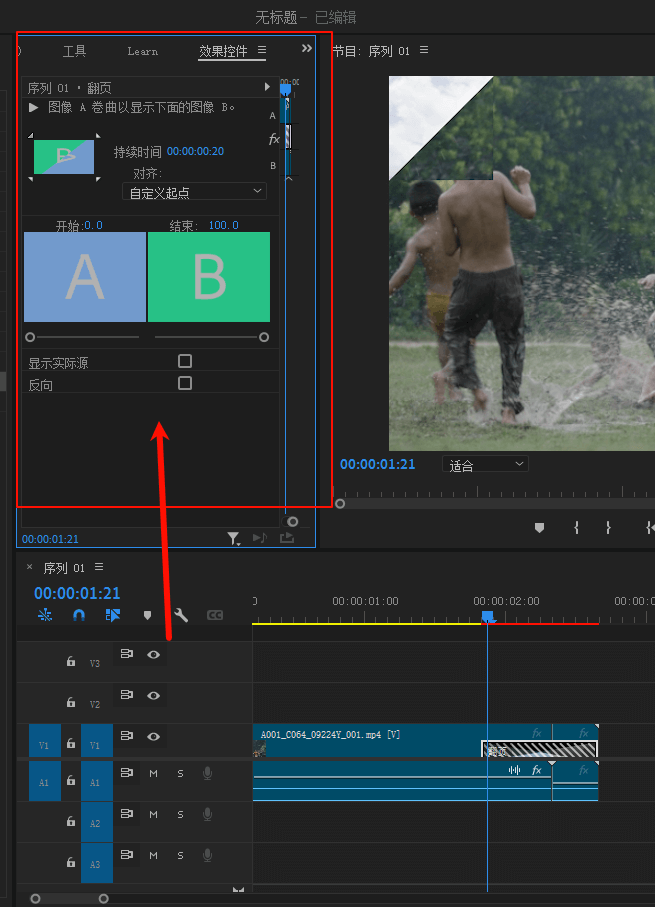Viewport: 655px width, 907px height.
Task: Add marker in the program monitor
Action: (539, 527)
